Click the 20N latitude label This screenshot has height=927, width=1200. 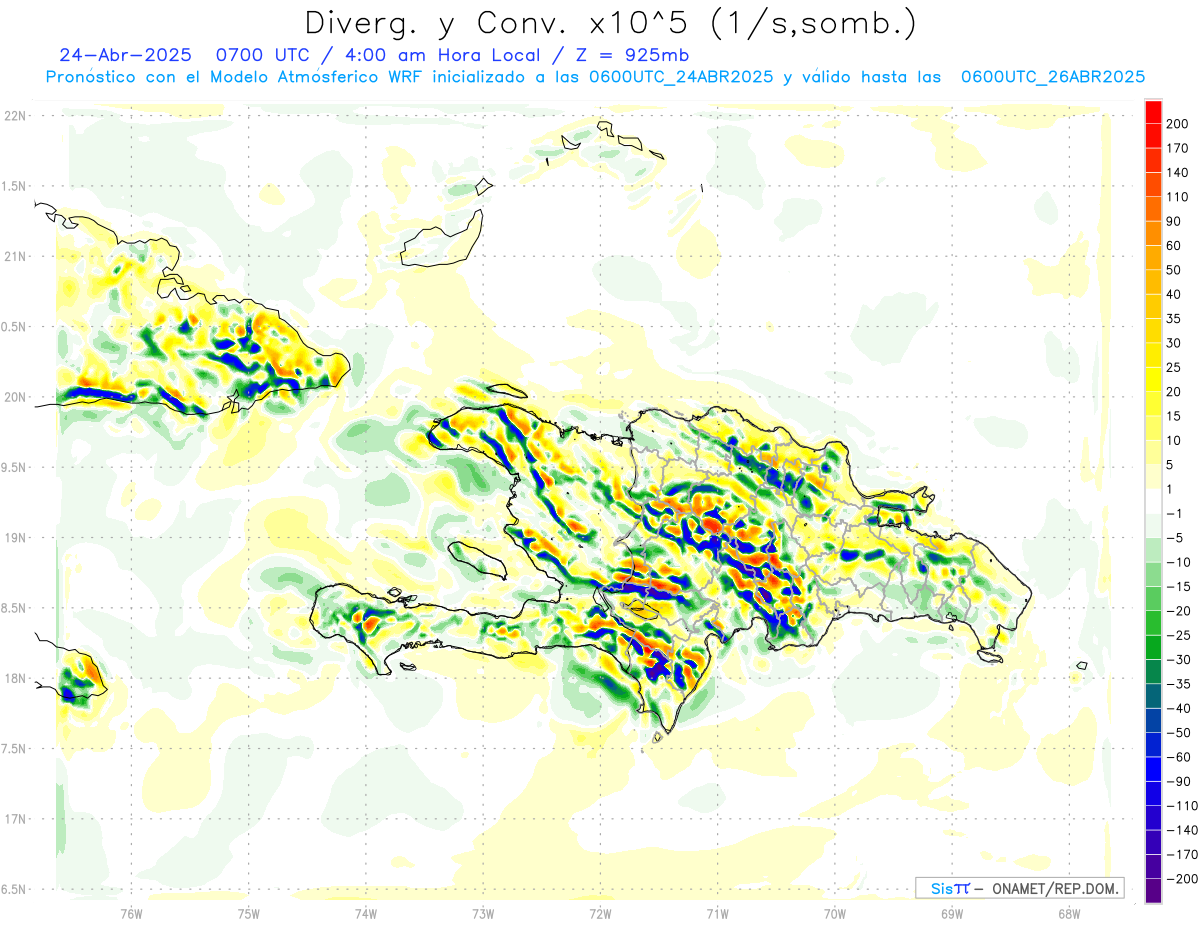point(15,397)
